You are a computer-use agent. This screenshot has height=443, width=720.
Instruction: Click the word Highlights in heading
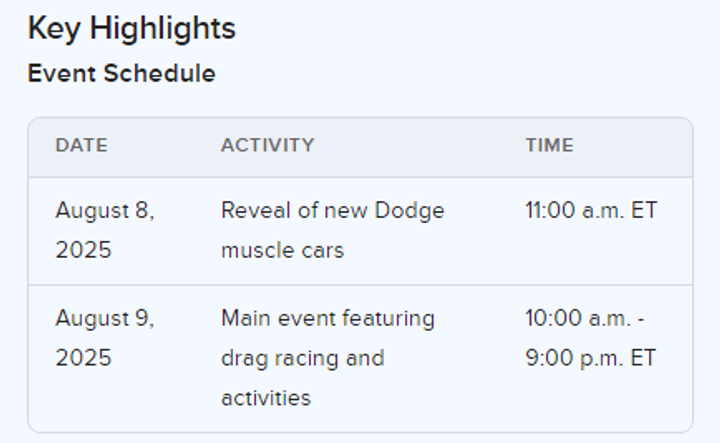(x=163, y=29)
